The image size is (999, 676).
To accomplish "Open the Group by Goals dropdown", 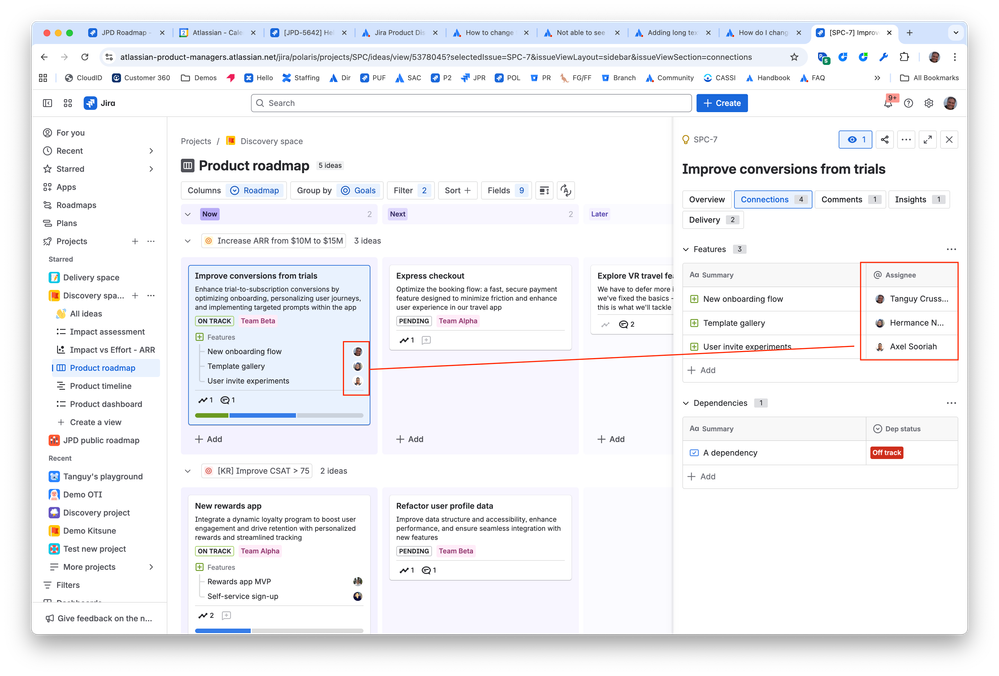I will click(336, 191).
